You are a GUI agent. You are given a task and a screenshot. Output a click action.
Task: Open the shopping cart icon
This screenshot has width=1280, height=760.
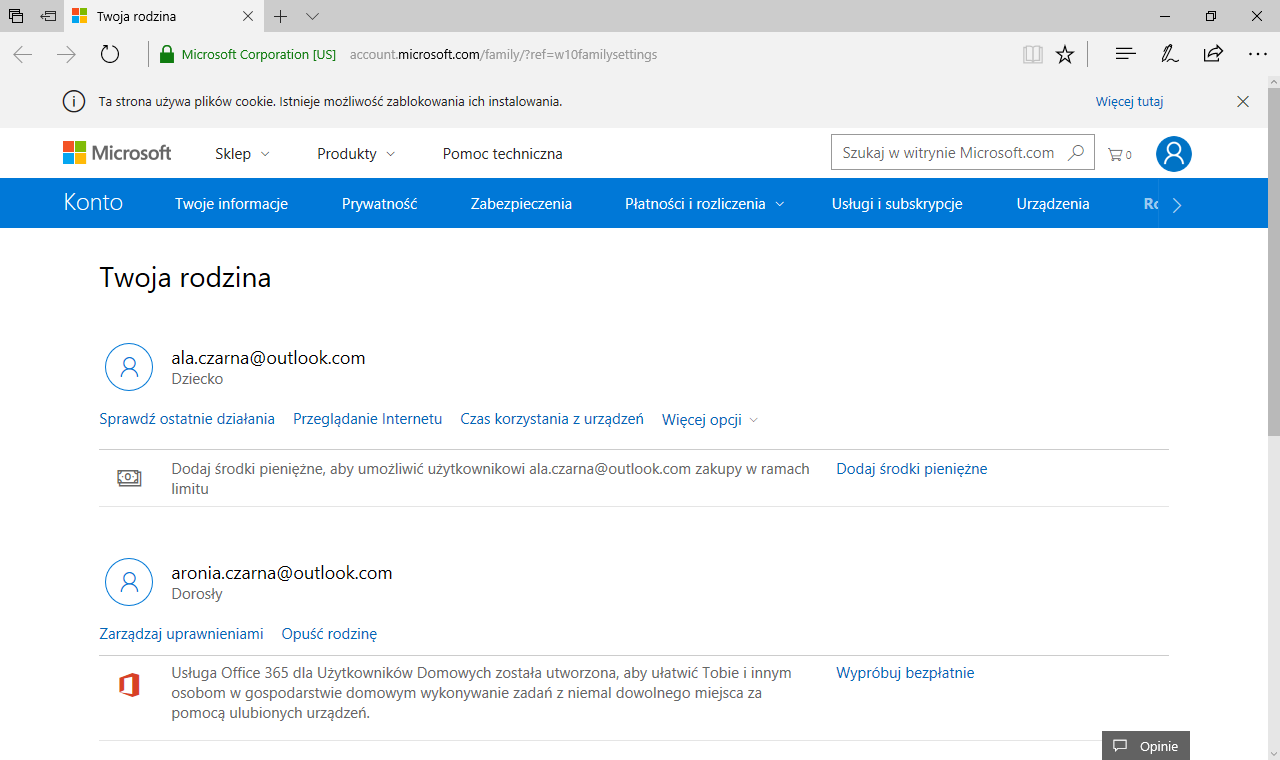pos(1118,154)
